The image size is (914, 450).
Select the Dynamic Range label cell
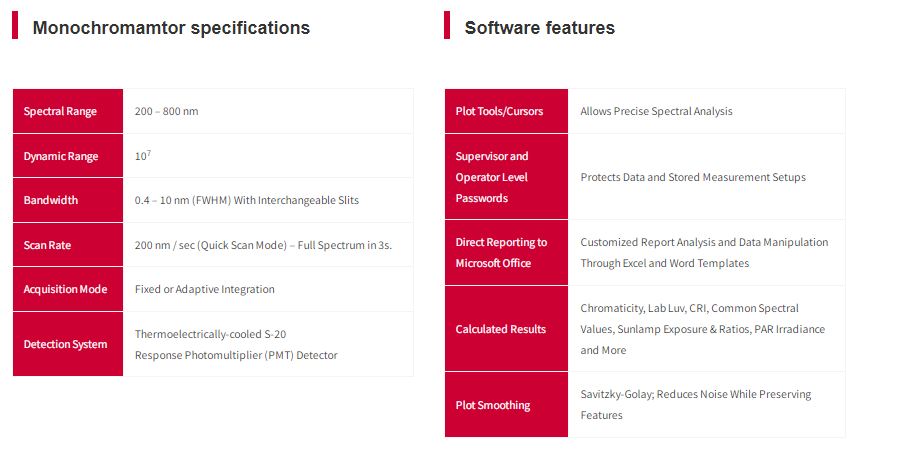tap(67, 156)
